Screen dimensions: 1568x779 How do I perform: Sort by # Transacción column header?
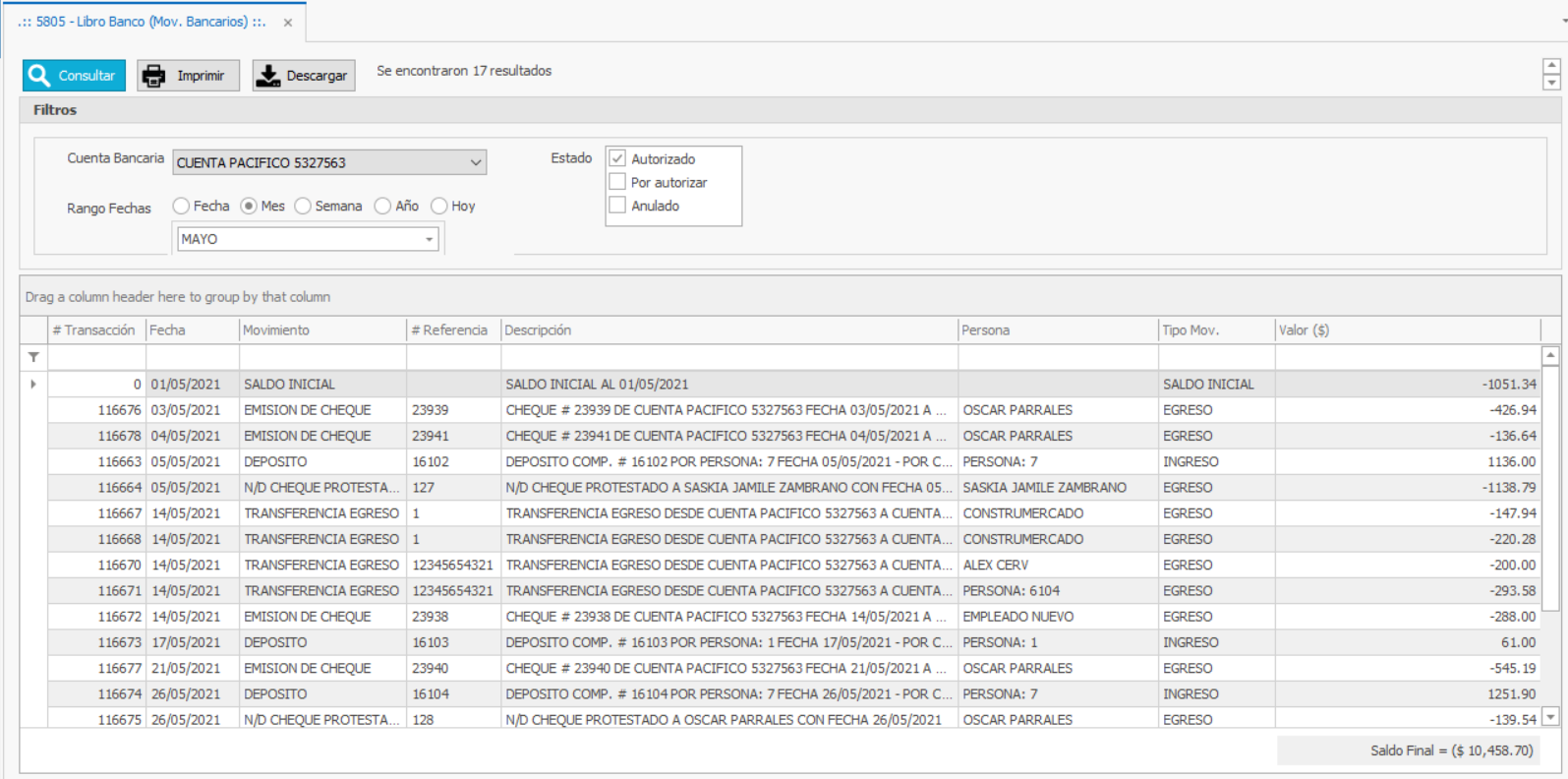click(96, 330)
